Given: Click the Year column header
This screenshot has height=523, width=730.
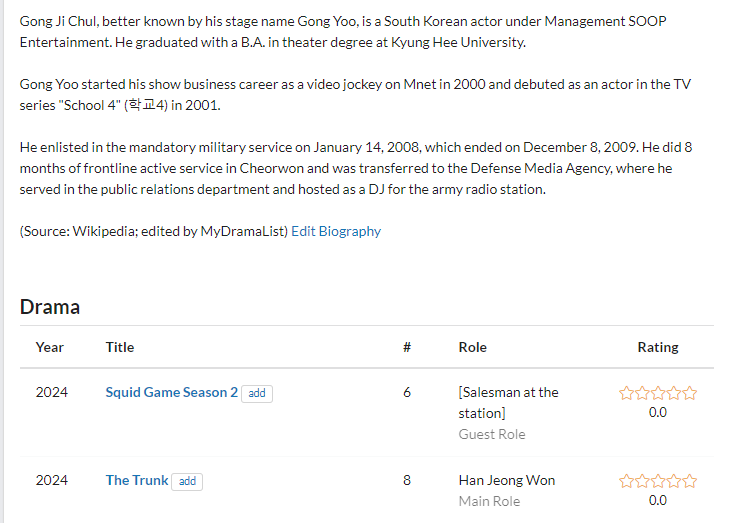Looking at the screenshot, I should pyautogui.click(x=50, y=347).
